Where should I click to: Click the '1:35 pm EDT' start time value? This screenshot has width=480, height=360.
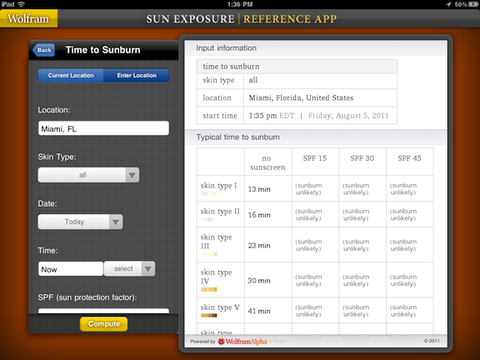pos(272,116)
